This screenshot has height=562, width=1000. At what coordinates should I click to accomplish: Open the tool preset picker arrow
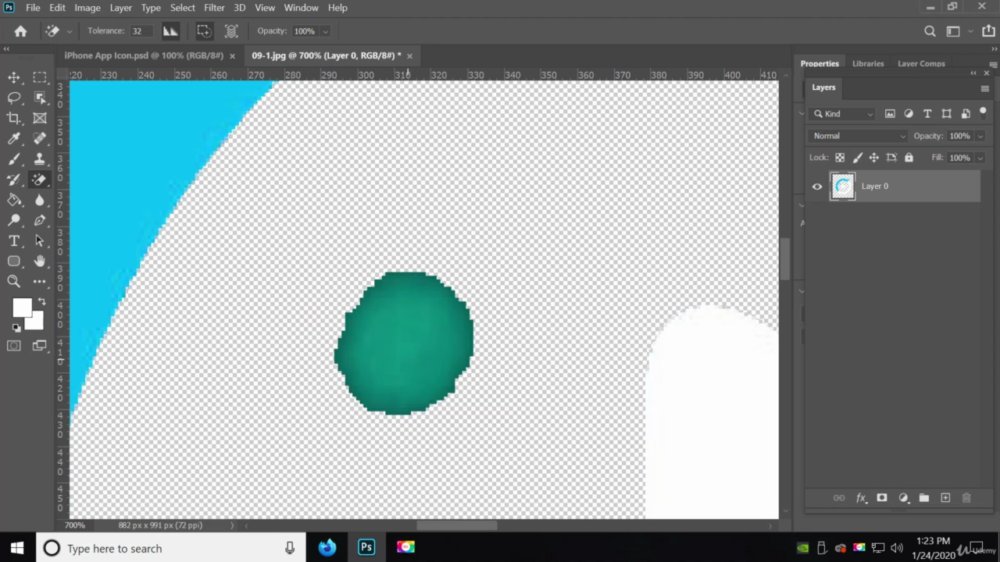(69, 31)
